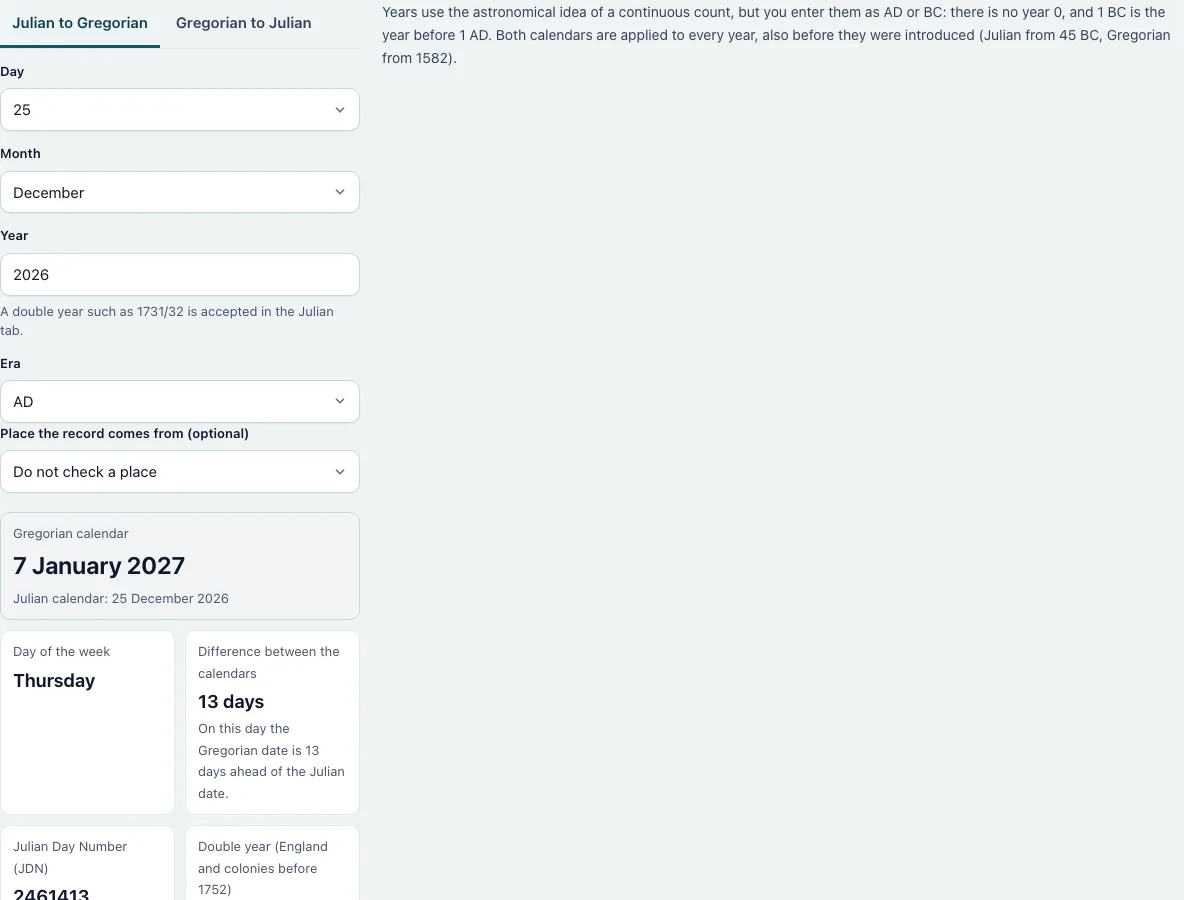Click the 'Place the record comes from (optional)' label
The width and height of the screenshot is (1184, 900).
point(125,433)
